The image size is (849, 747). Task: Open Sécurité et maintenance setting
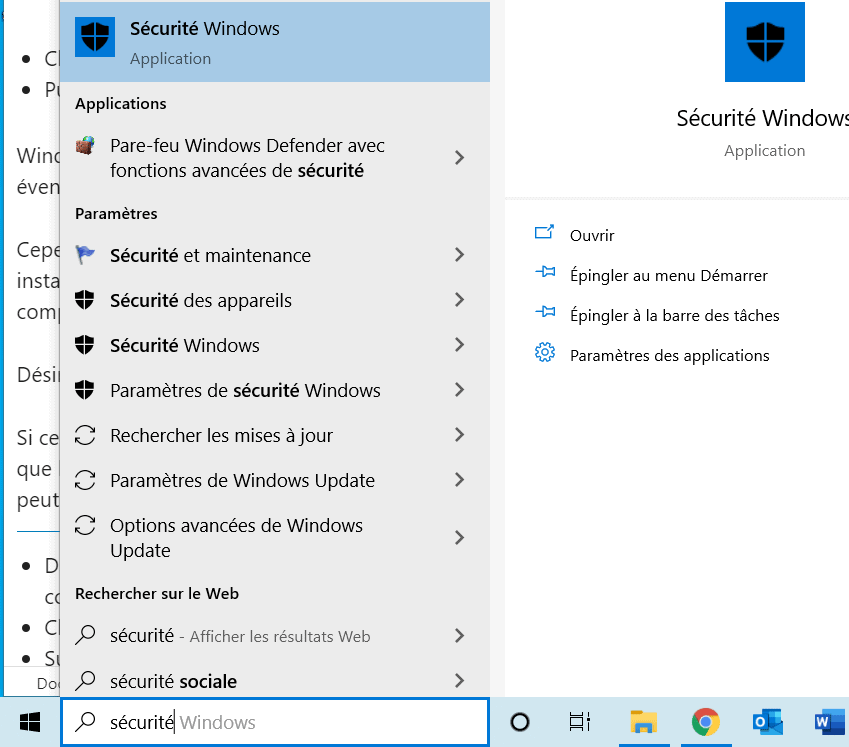coord(275,255)
